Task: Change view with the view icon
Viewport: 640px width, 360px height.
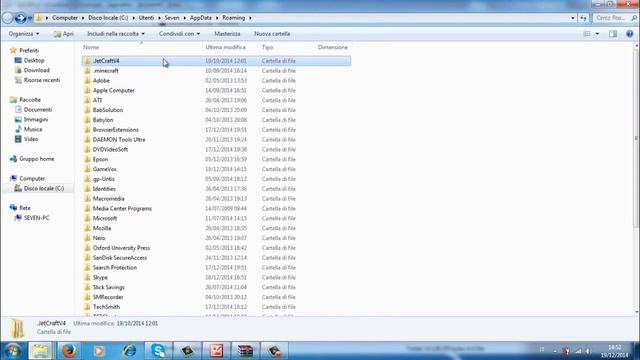Action: [x=587, y=34]
